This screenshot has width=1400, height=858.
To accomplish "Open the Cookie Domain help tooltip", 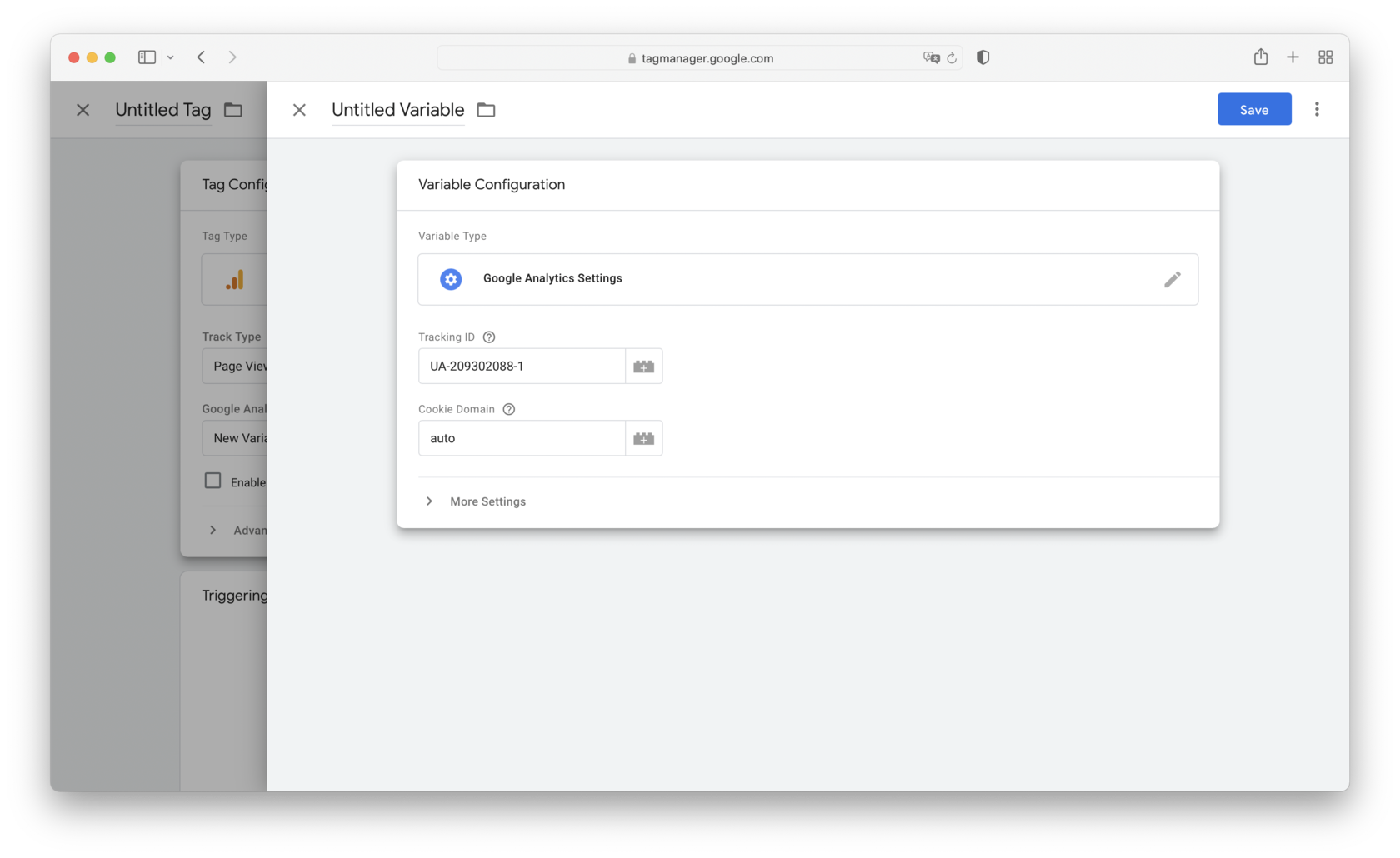I will pos(508,409).
